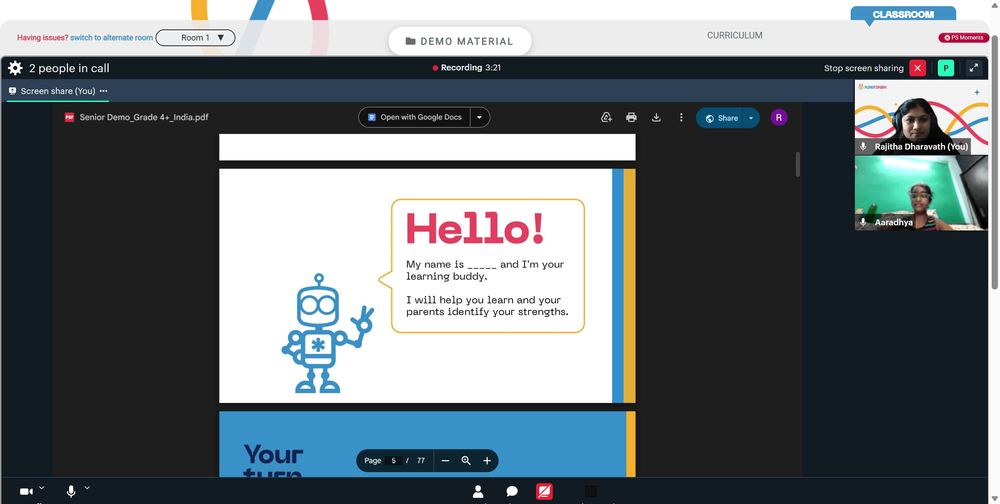Expand microphone options chevron

click(87, 488)
